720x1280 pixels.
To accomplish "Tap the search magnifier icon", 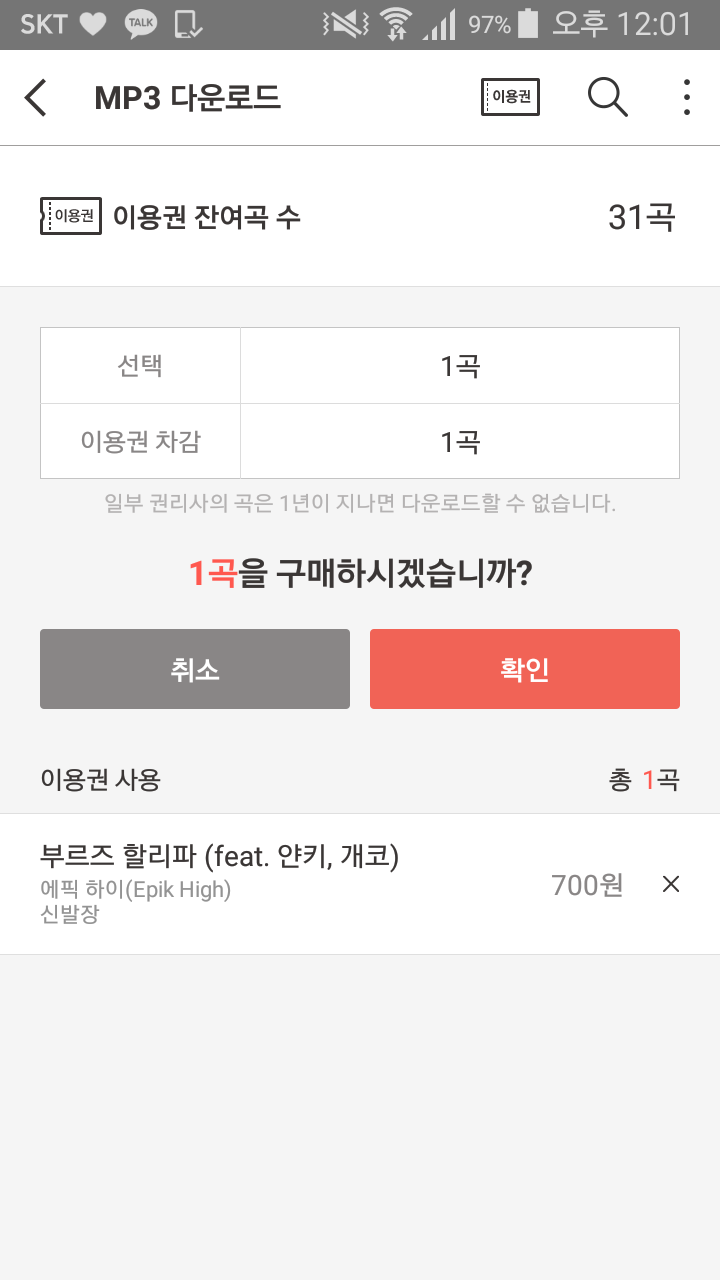I will (607, 97).
